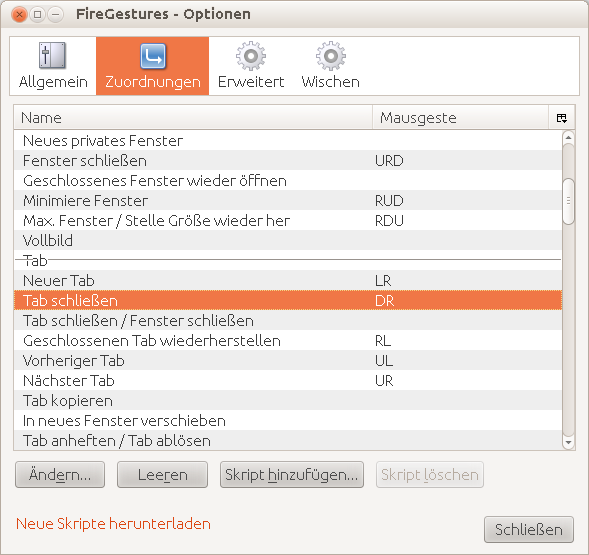Close the FireGestures Optionen window
The width and height of the screenshot is (589, 555).
click(19, 15)
